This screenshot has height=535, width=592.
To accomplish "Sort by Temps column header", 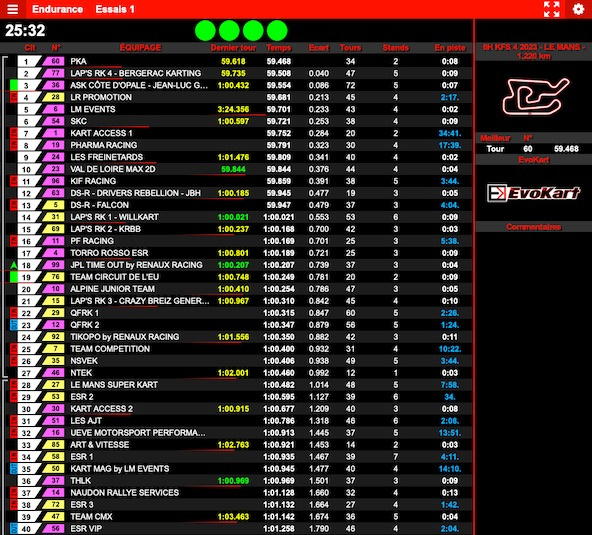I will pos(279,48).
